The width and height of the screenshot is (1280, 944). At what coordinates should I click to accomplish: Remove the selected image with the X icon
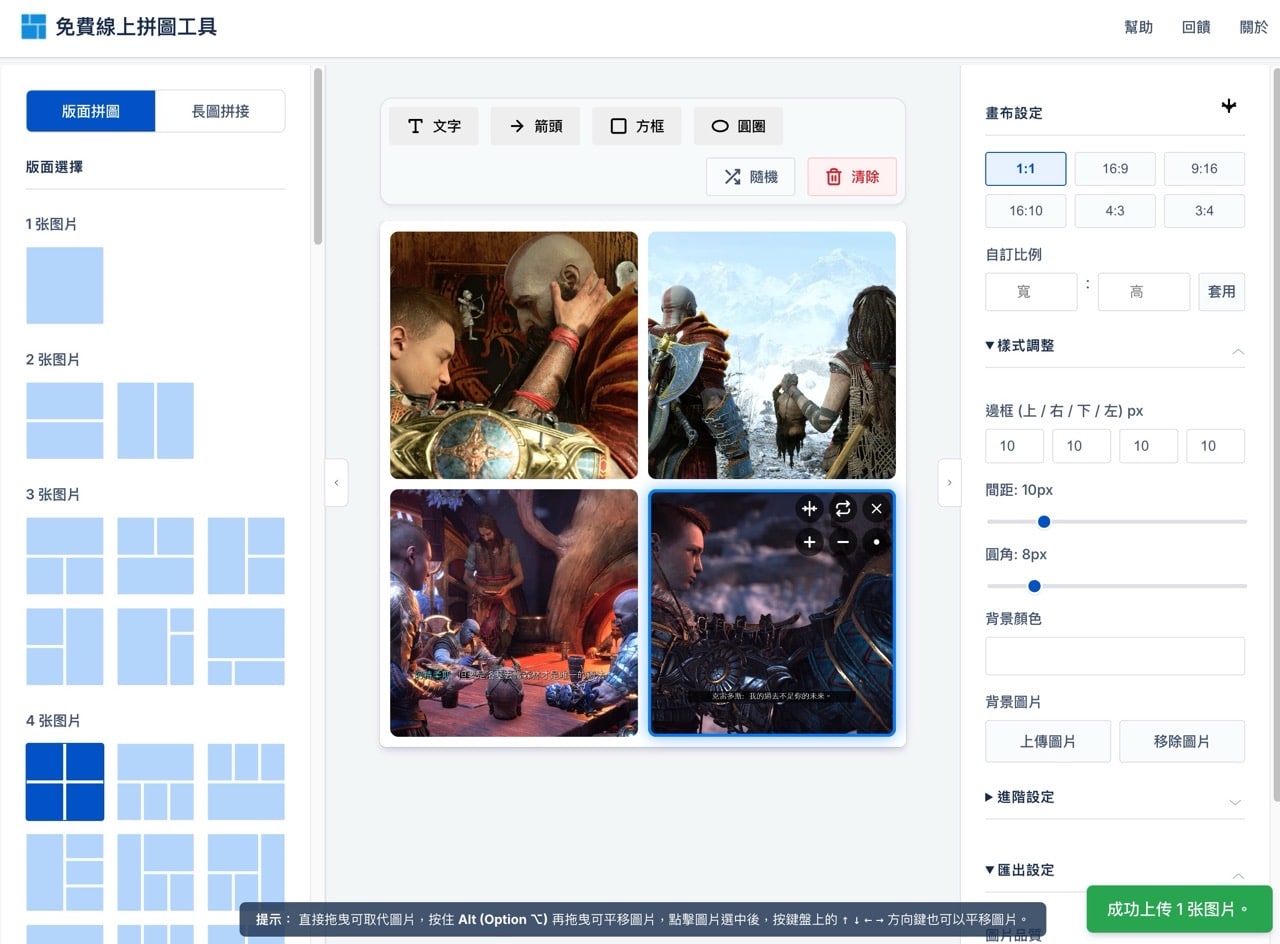[x=877, y=509]
